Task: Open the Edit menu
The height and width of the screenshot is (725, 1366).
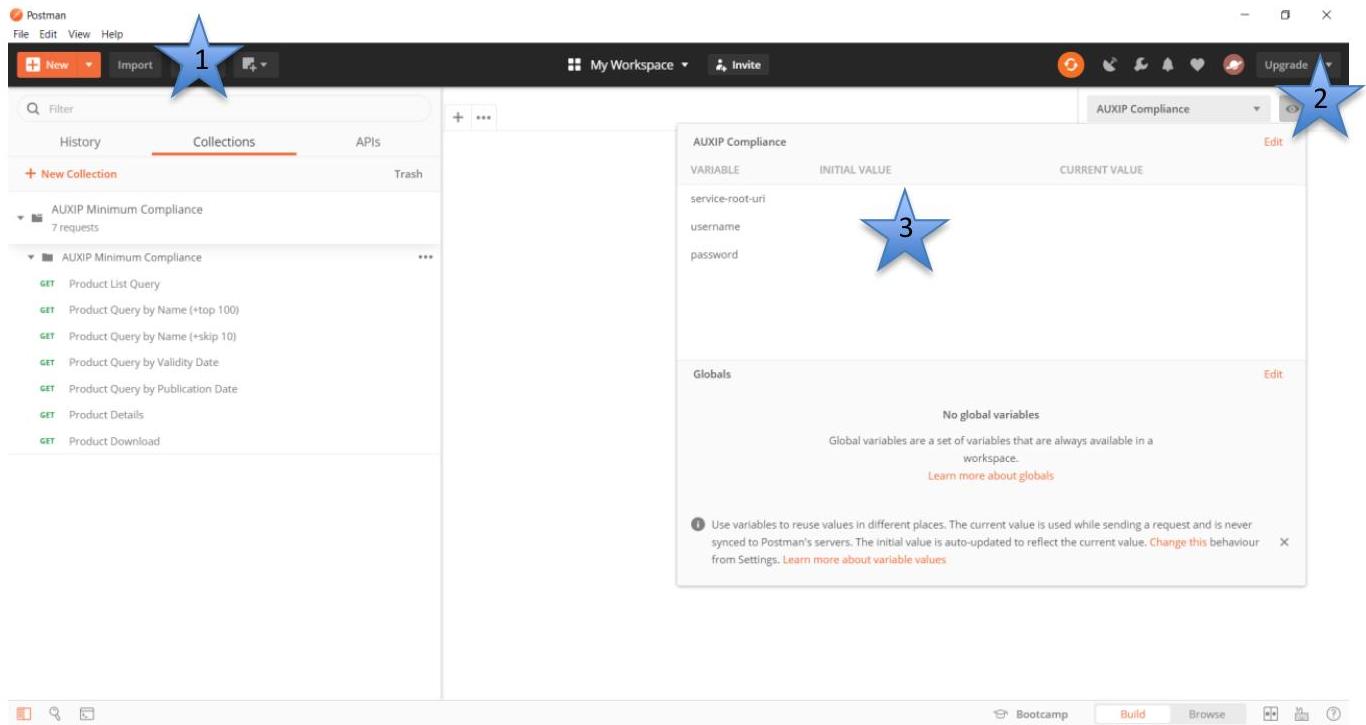Action: (x=48, y=34)
